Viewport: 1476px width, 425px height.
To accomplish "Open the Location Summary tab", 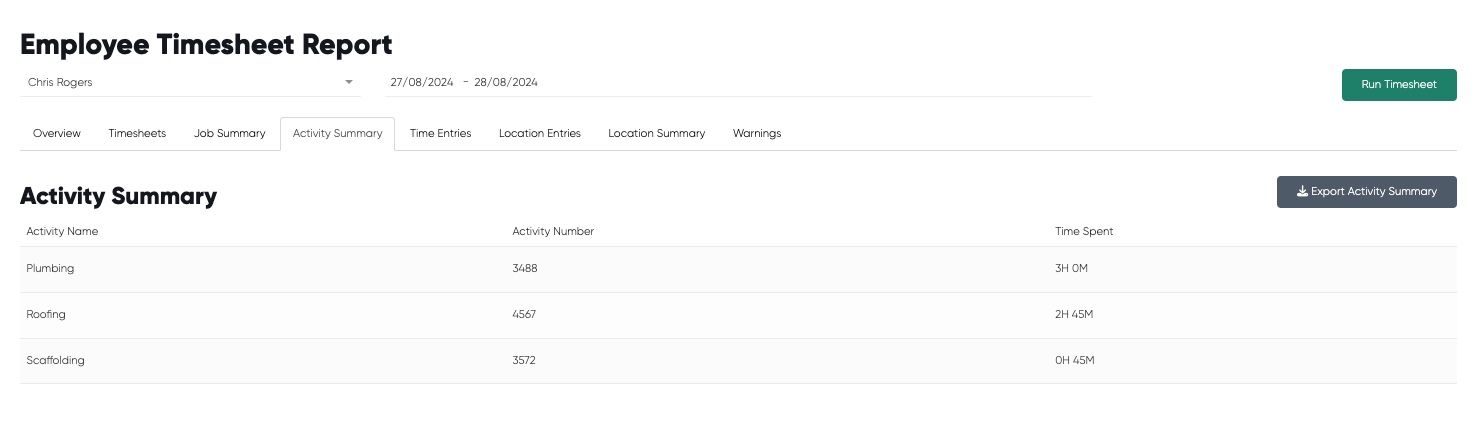I will [x=657, y=133].
